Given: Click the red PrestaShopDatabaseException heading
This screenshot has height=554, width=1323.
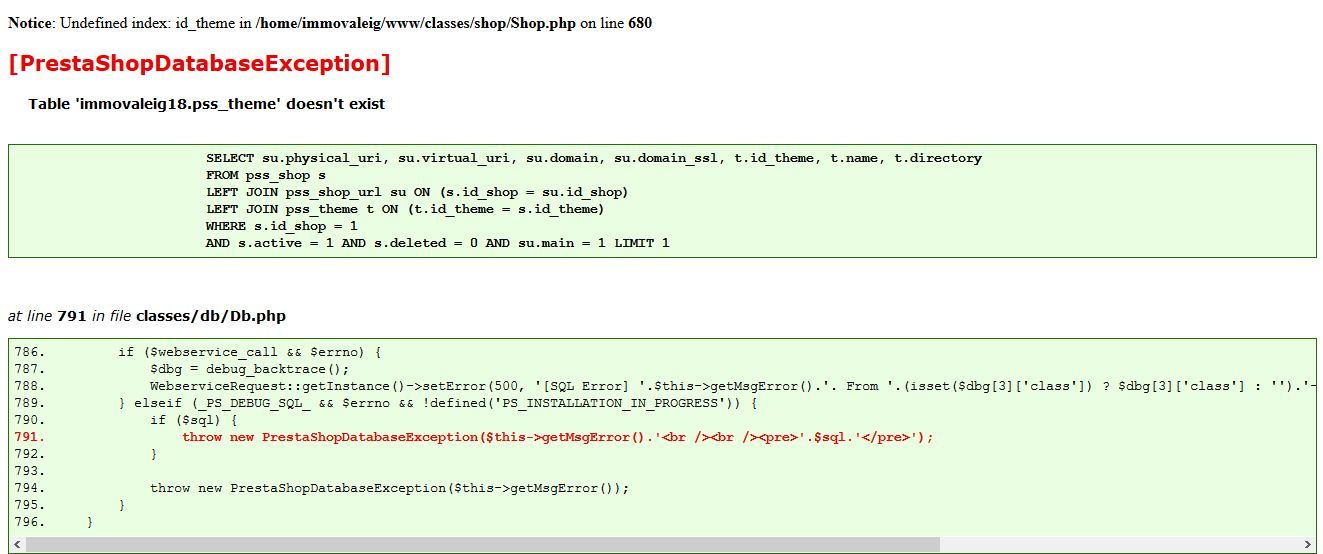Looking at the screenshot, I should (x=199, y=64).
